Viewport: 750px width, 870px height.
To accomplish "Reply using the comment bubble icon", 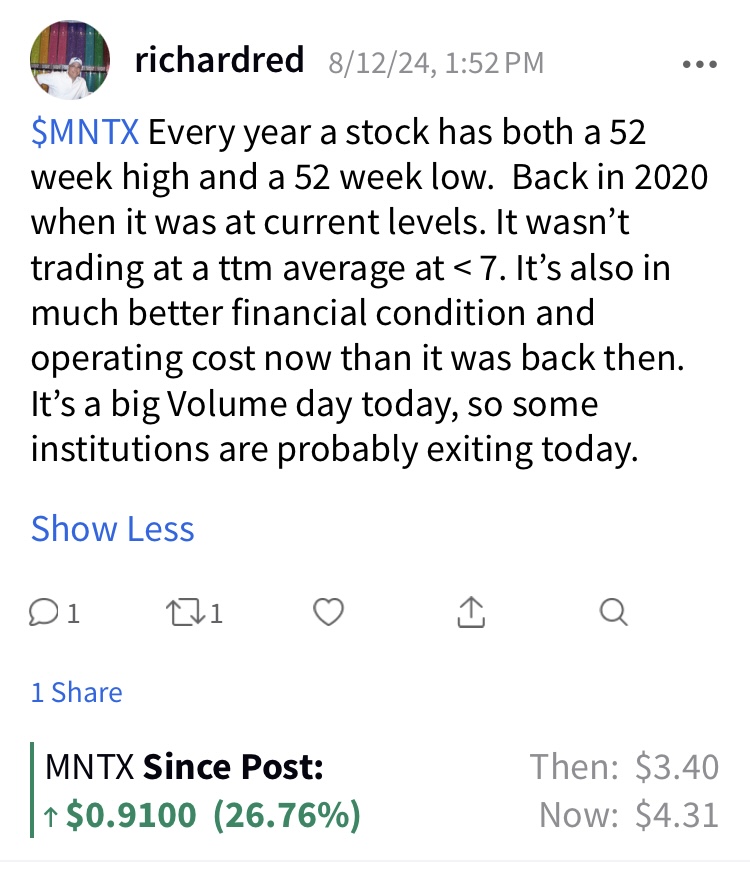I will tap(44, 612).
